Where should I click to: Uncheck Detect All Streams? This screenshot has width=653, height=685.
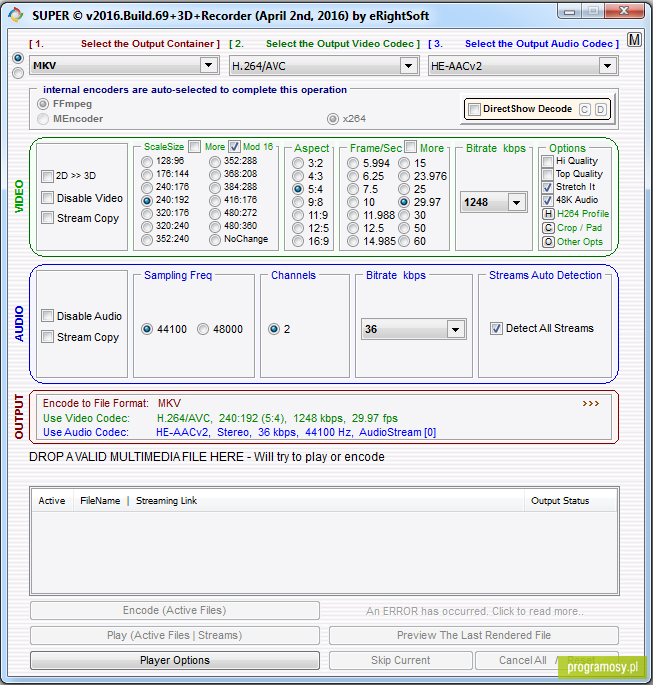click(x=496, y=328)
